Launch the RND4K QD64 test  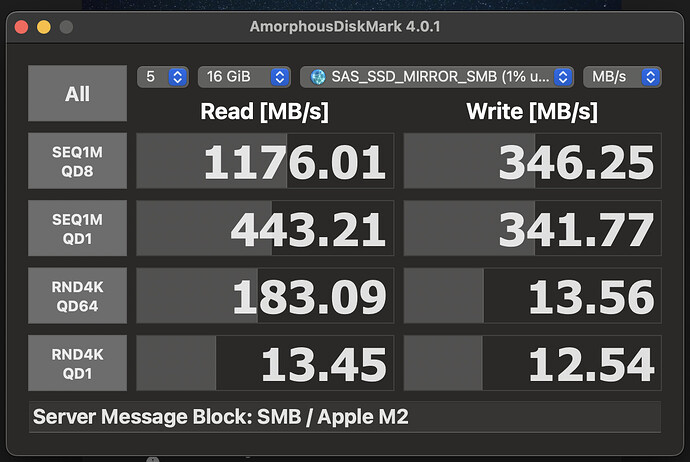77,297
